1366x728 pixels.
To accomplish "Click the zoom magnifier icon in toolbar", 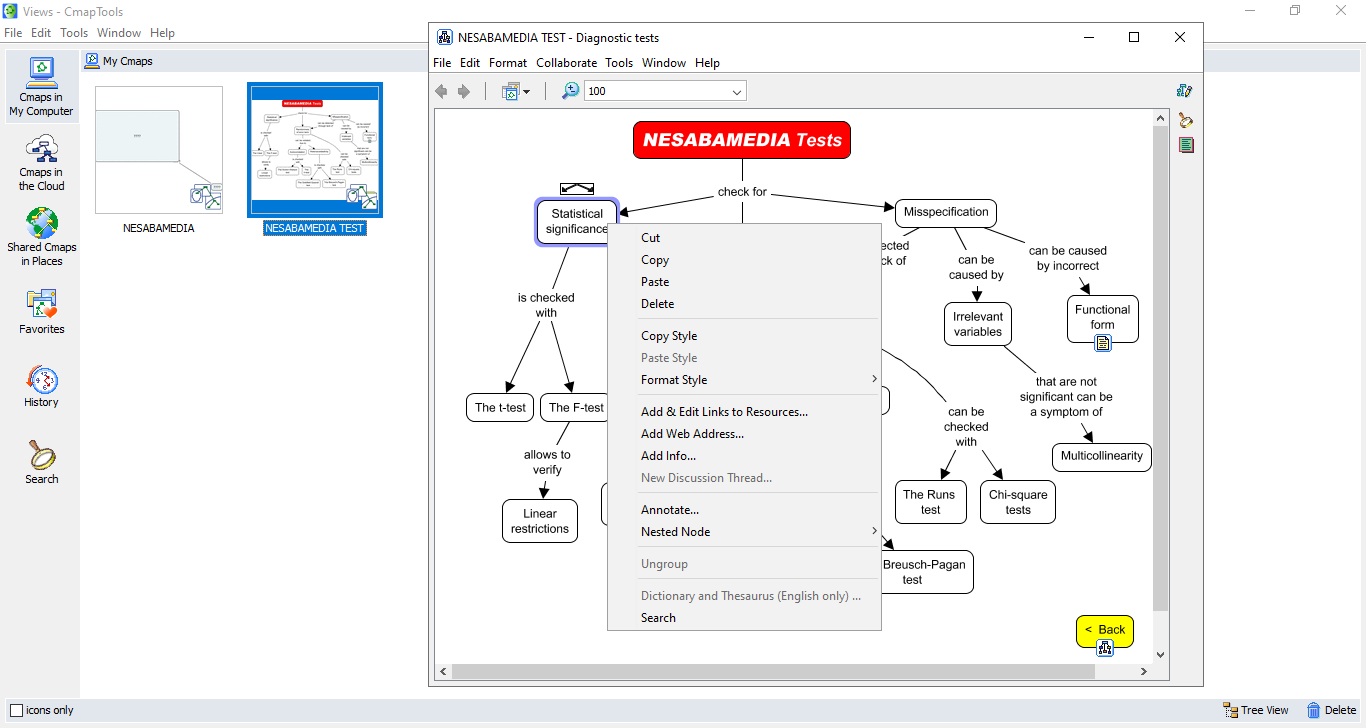I will click(x=570, y=91).
